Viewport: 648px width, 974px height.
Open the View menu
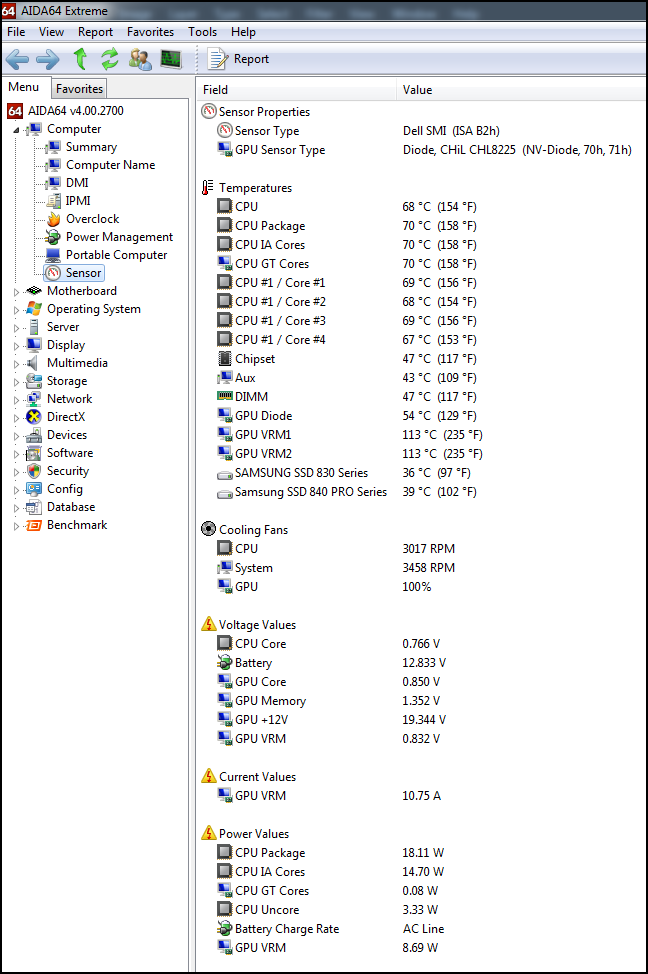pyautogui.click(x=51, y=32)
